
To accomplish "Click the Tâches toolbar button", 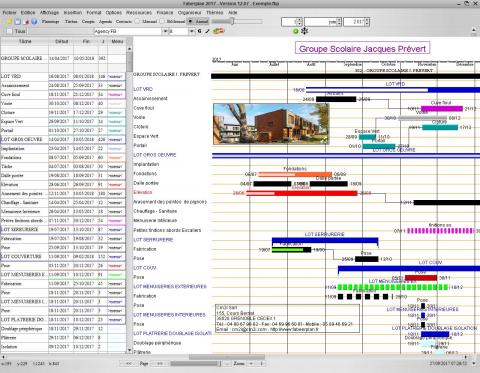I will 71,21.
